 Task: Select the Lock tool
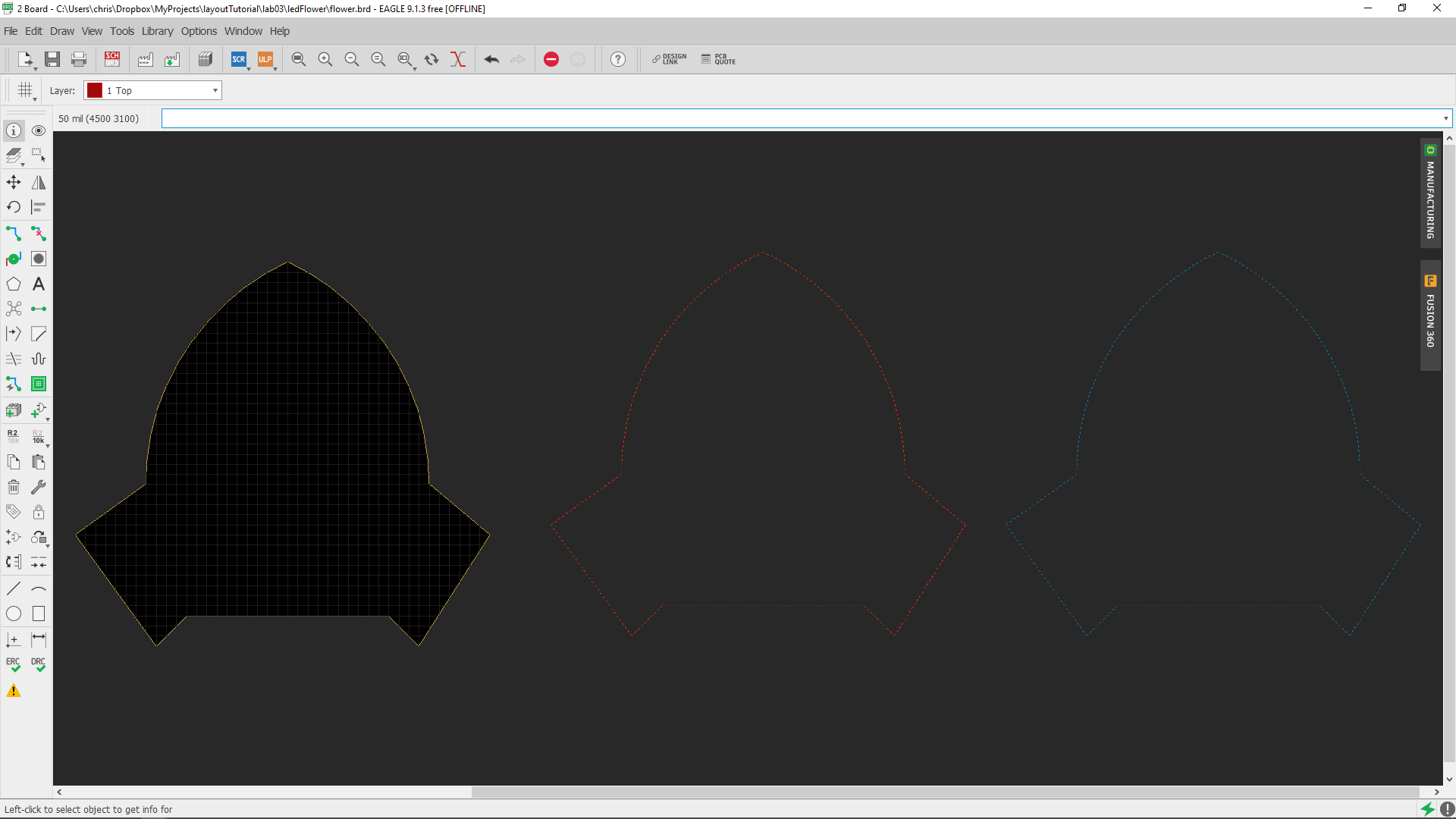coord(39,512)
